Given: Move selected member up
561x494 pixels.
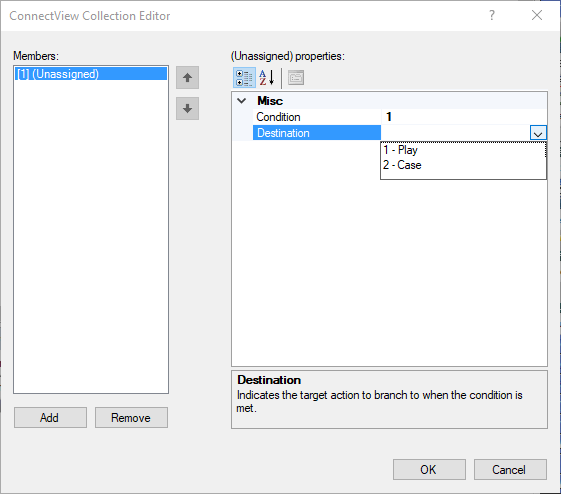Looking at the screenshot, I should [187, 78].
